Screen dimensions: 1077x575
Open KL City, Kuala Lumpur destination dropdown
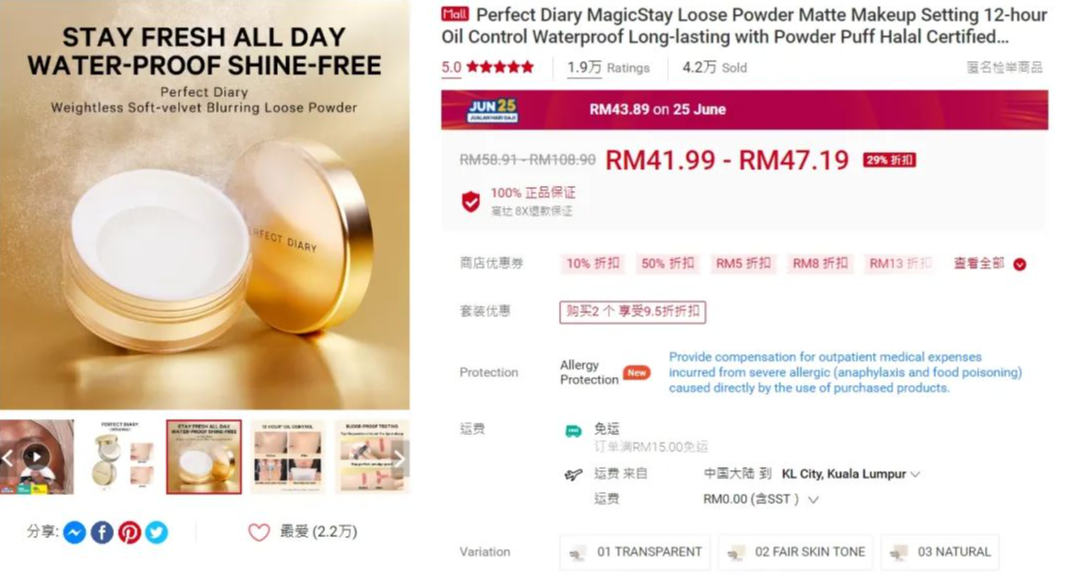[850, 474]
